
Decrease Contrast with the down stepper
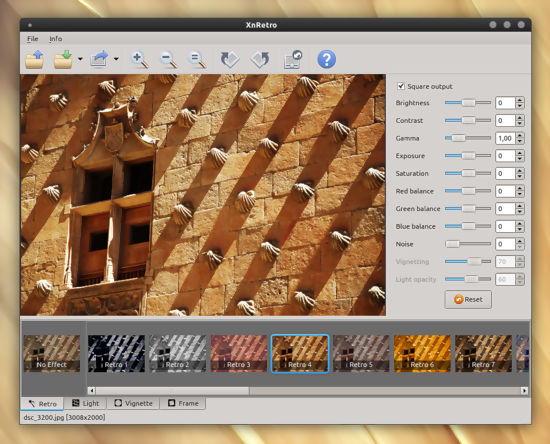pyautogui.click(x=520, y=123)
